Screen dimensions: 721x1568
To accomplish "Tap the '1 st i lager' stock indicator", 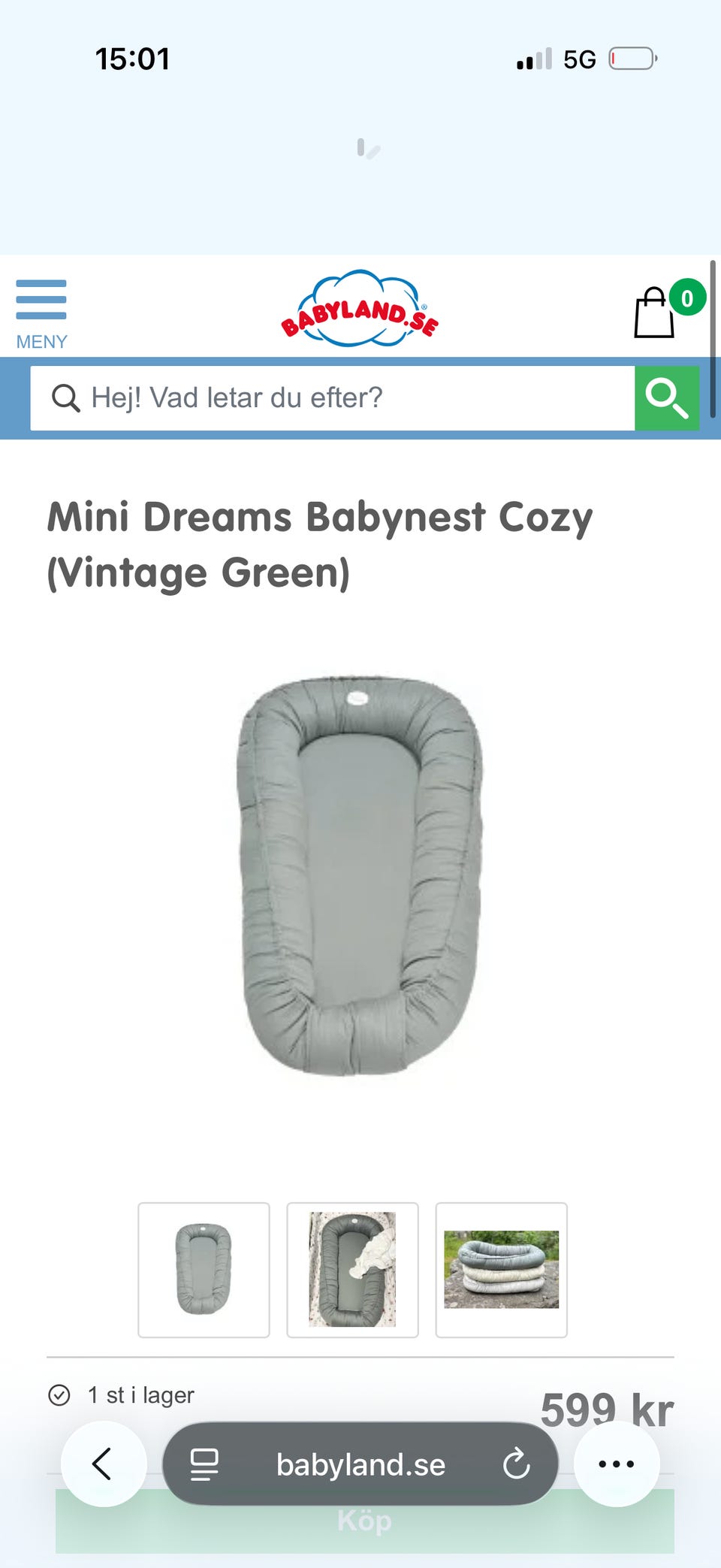I will [x=122, y=1395].
